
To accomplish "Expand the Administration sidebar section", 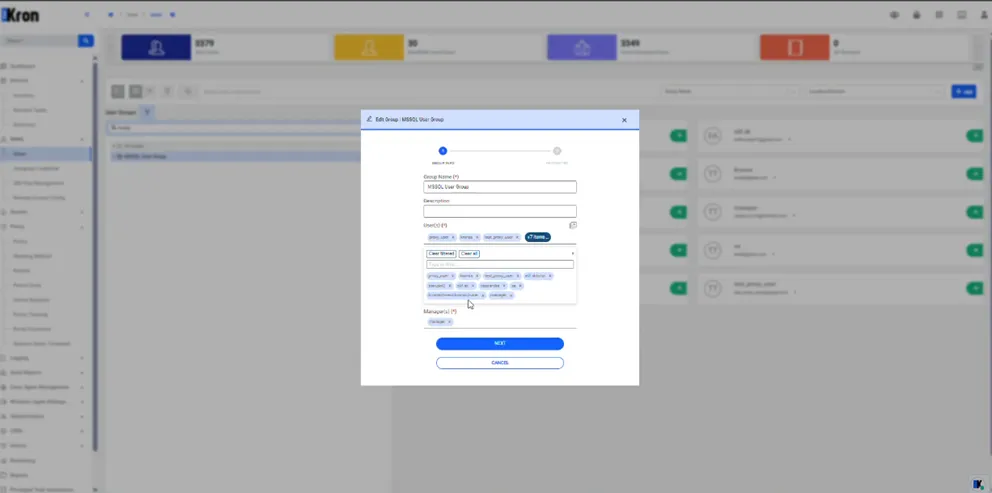I will 42,416.
